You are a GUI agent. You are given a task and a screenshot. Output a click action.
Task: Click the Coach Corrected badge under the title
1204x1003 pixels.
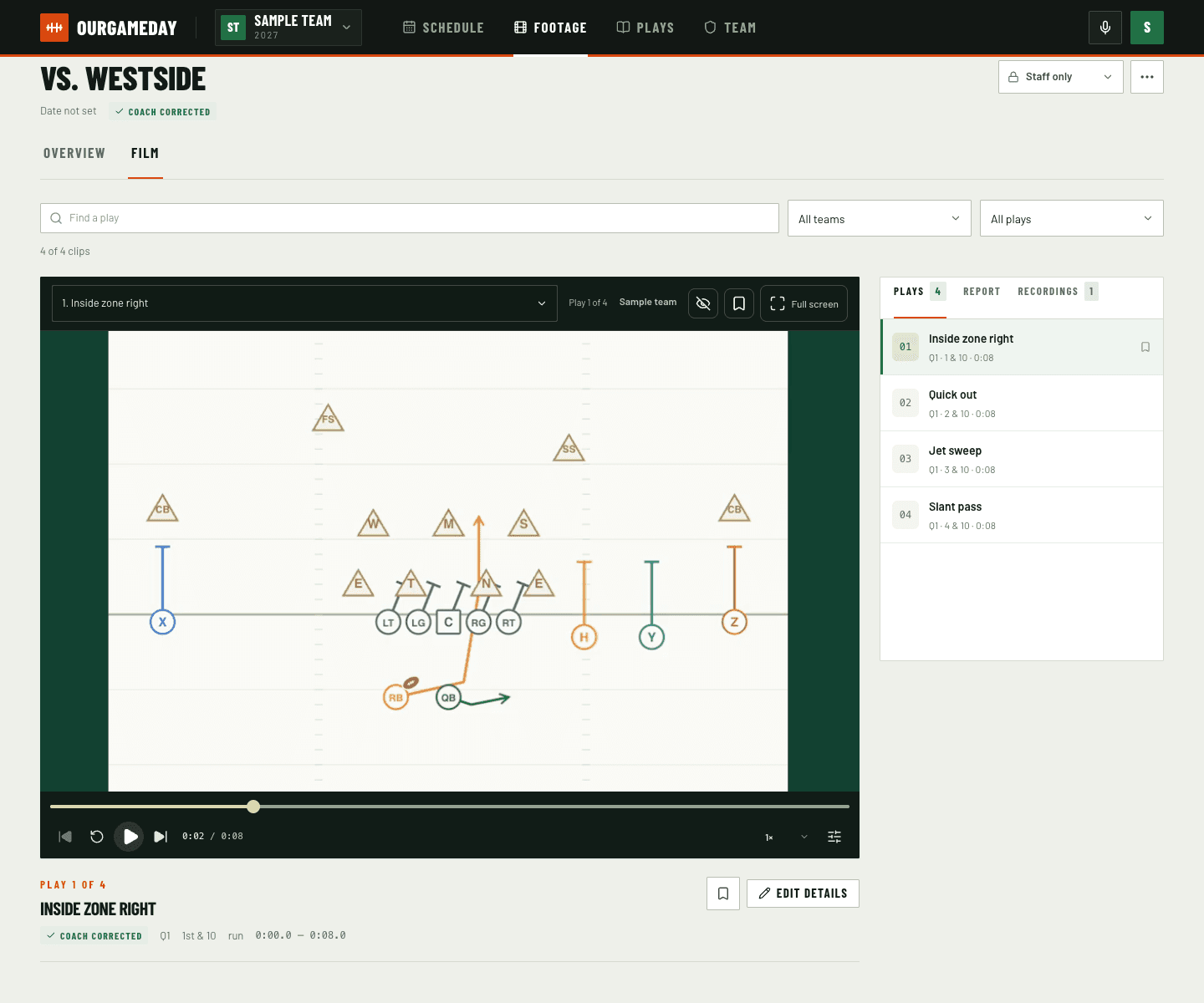[x=162, y=112]
